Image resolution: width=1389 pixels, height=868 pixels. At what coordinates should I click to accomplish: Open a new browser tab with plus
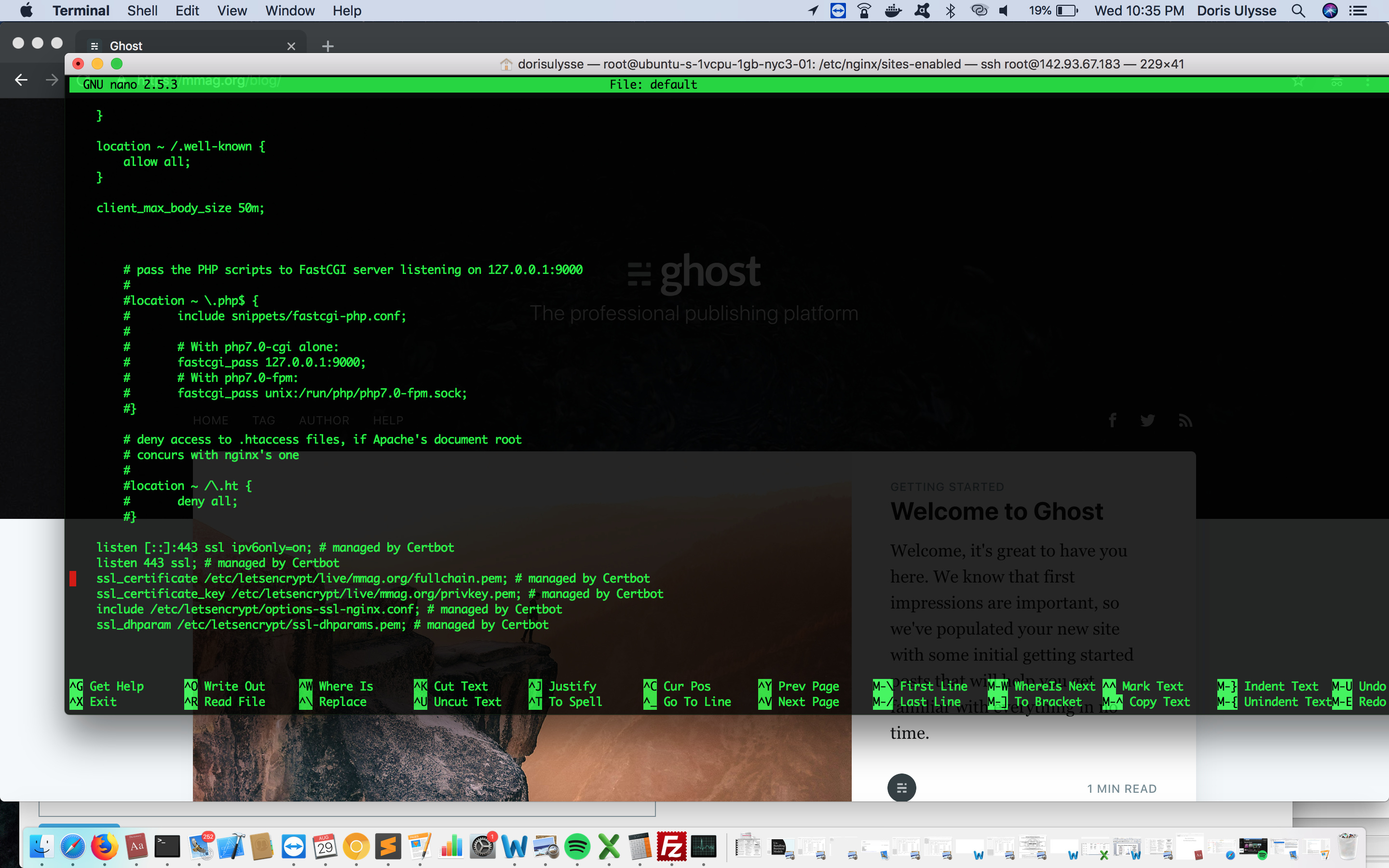point(328,46)
